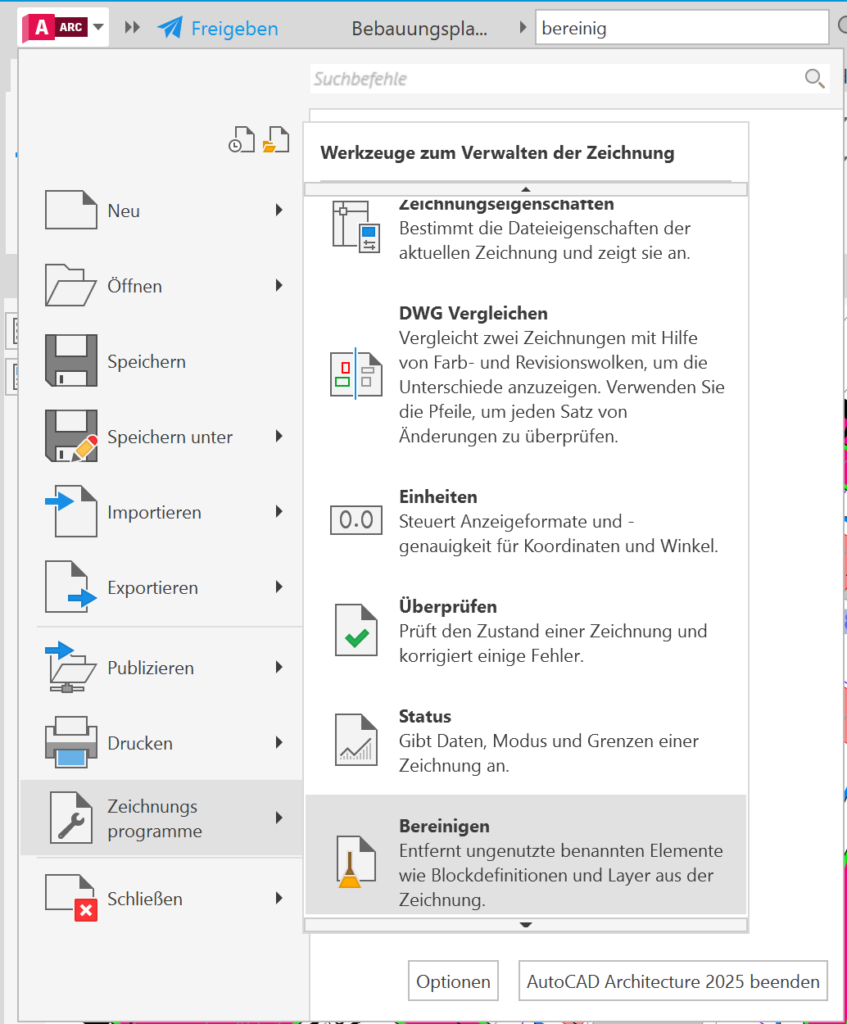Open the Importieren menu entry
The width and height of the screenshot is (847, 1024).
(x=154, y=512)
